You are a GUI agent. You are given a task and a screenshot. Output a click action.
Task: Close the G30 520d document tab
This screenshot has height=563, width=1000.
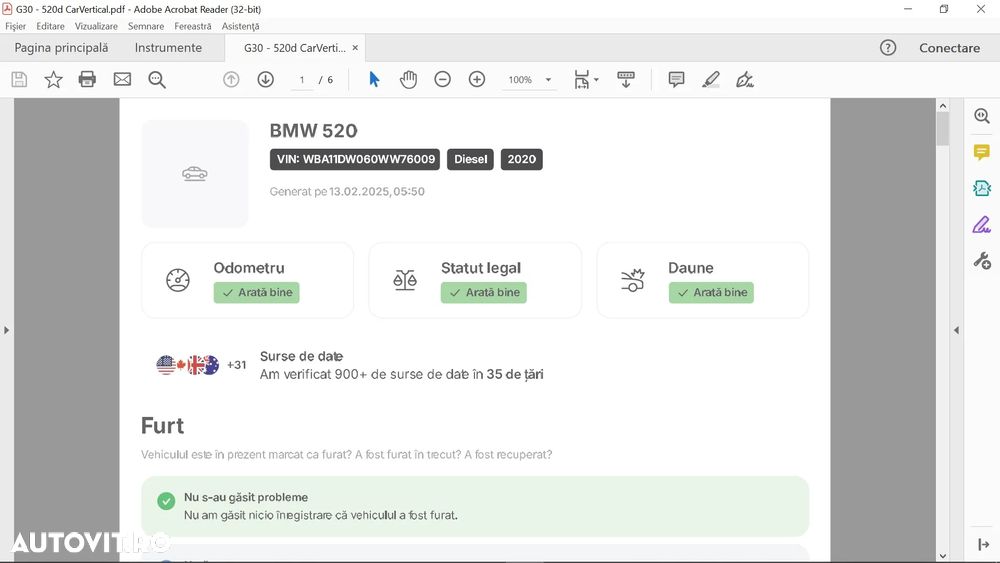355,48
